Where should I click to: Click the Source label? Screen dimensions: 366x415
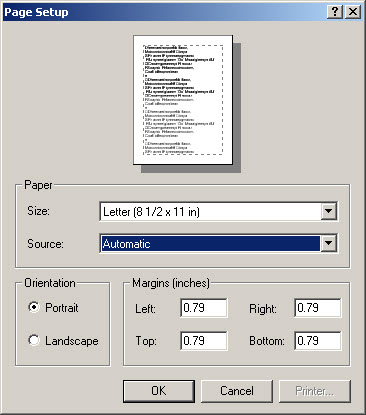pos(45,244)
